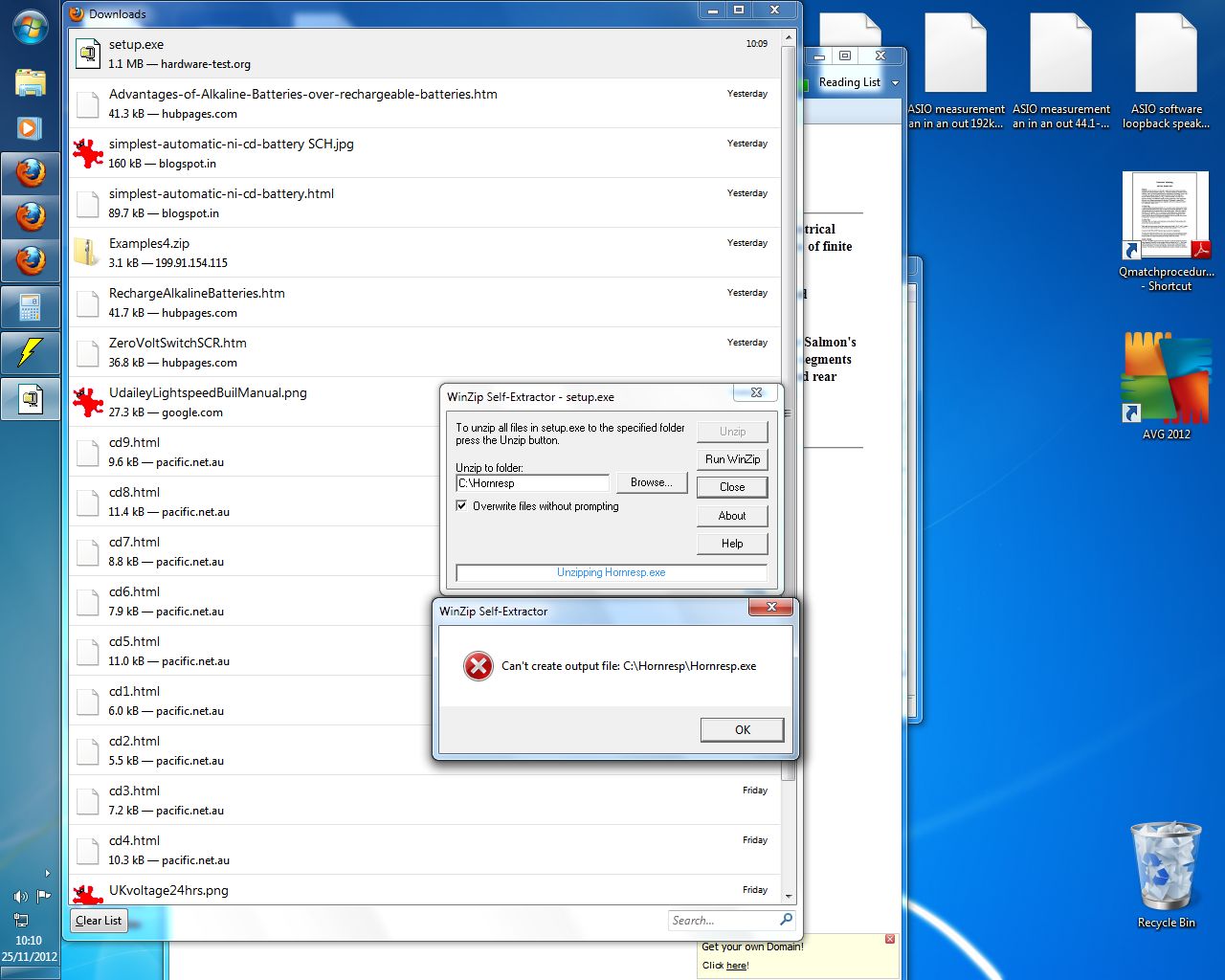1225x980 pixels.
Task: Select the simplest-automatic-ni-cd-battery SCH.jpg icon
Action: (88, 153)
